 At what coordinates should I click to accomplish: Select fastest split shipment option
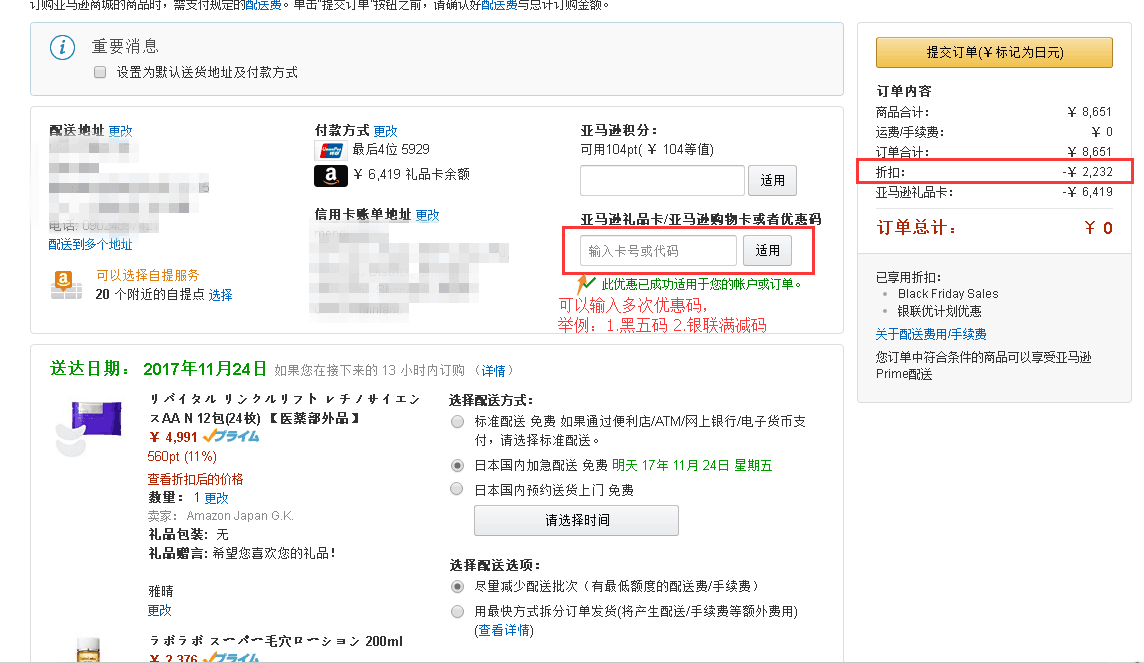pos(457,611)
